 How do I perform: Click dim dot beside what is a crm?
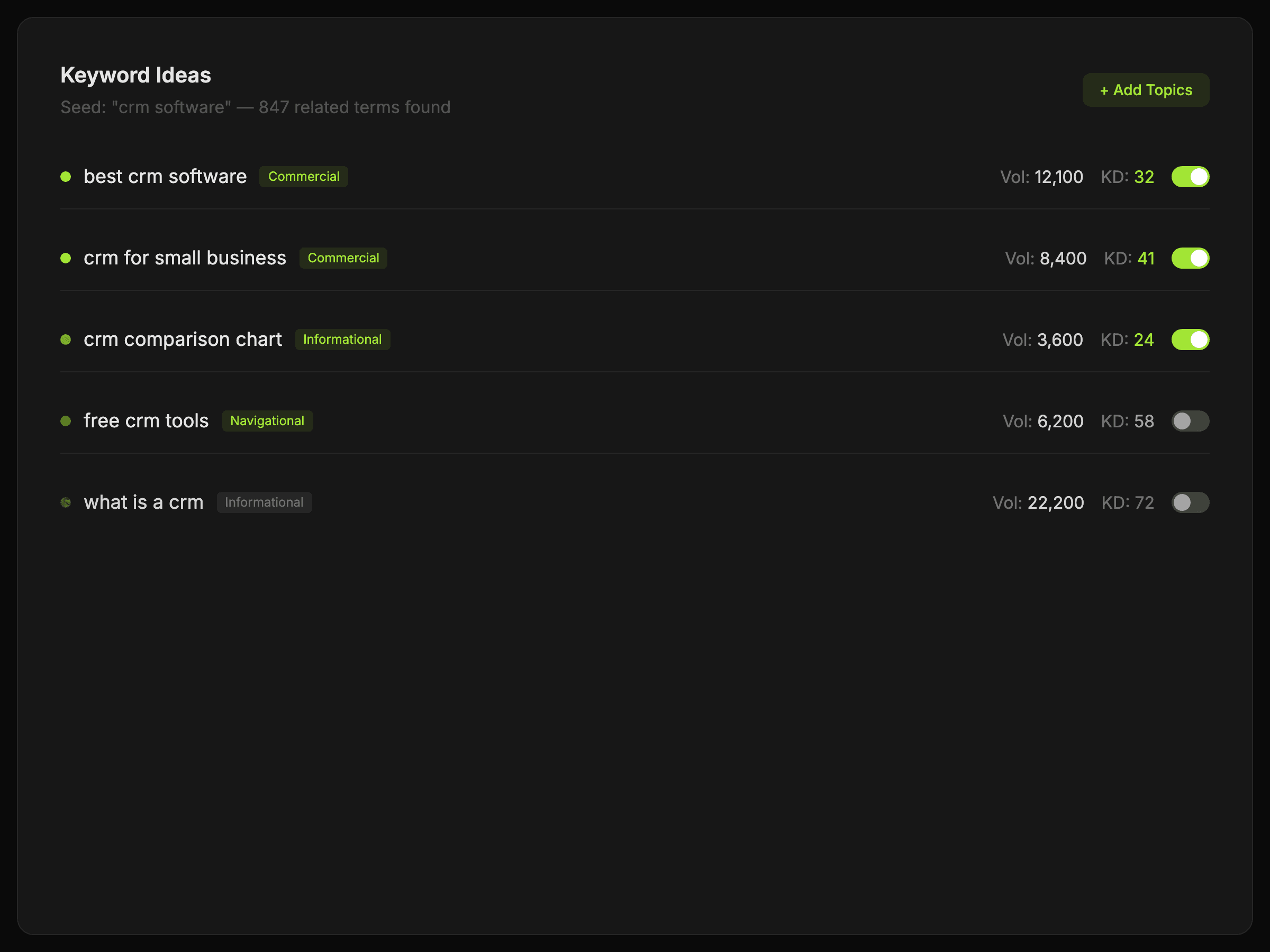click(66, 502)
